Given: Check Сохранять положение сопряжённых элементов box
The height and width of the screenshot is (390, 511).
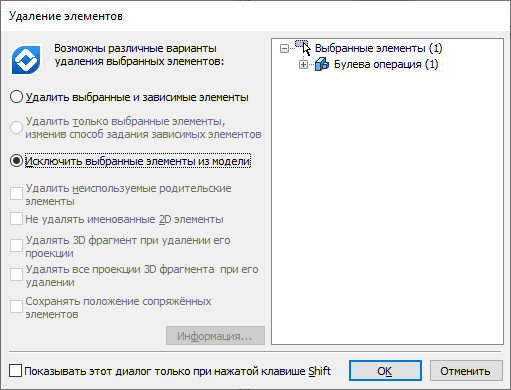Looking at the screenshot, I should (16, 307).
